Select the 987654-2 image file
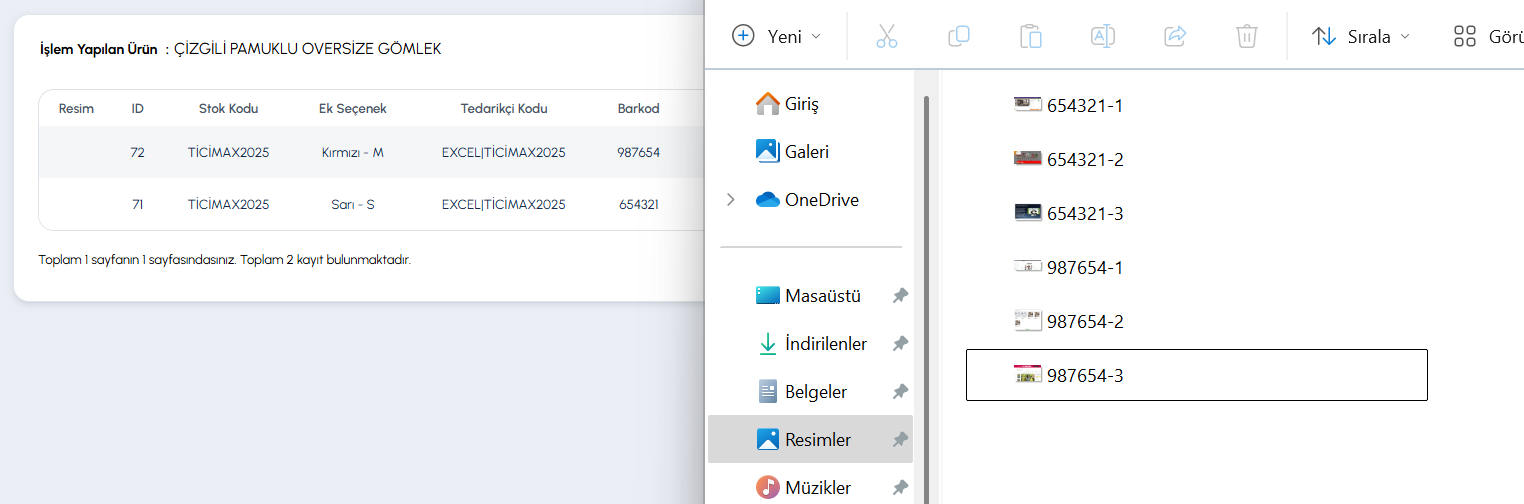Image resolution: width=1524 pixels, height=504 pixels. [1068, 321]
